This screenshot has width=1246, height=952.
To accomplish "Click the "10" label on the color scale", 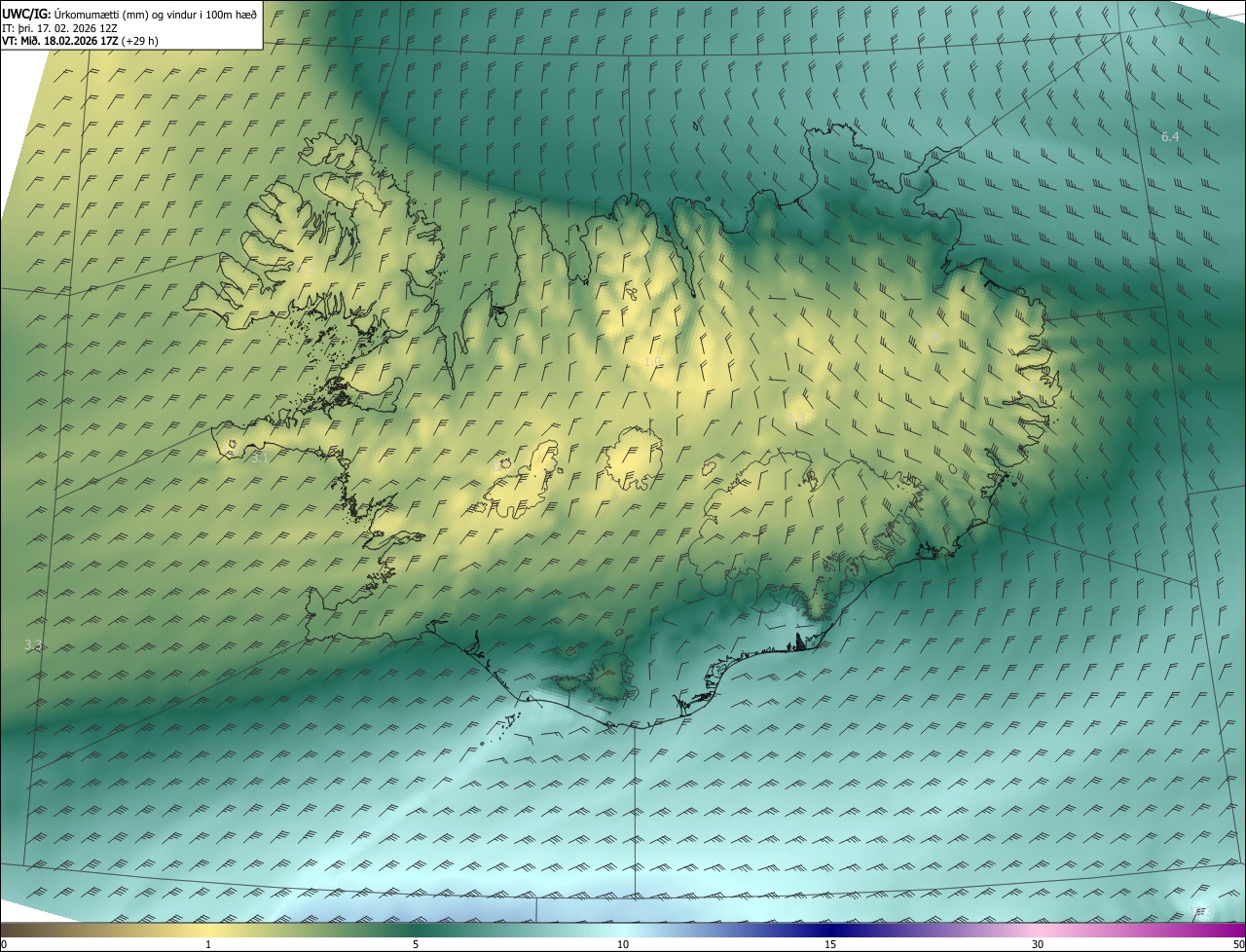I will (623, 944).
